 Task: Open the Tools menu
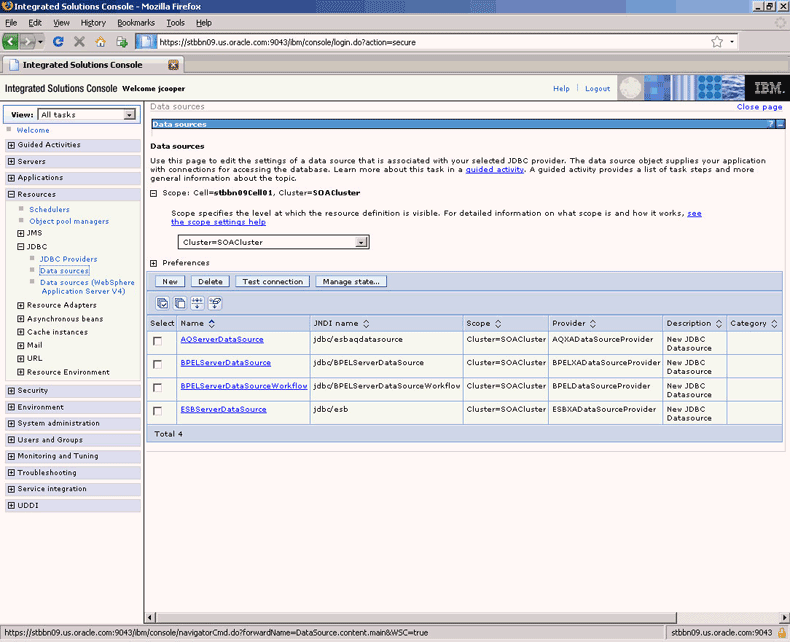(175, 23)
